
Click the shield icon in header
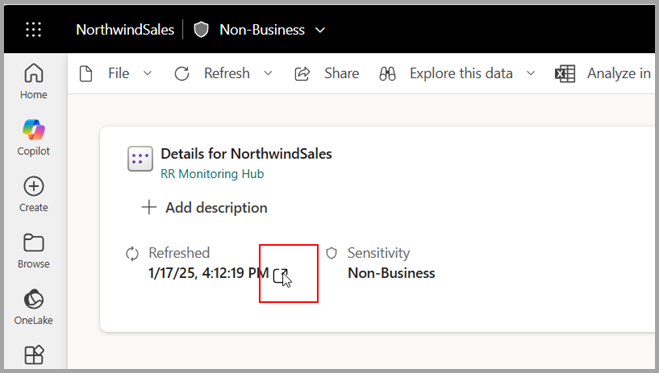(x=201, y=30)
